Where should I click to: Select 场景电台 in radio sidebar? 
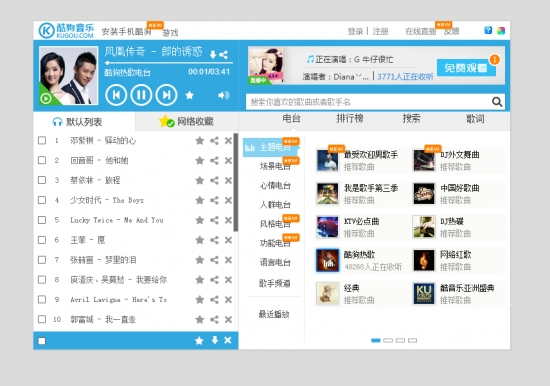tap(275, 166)
